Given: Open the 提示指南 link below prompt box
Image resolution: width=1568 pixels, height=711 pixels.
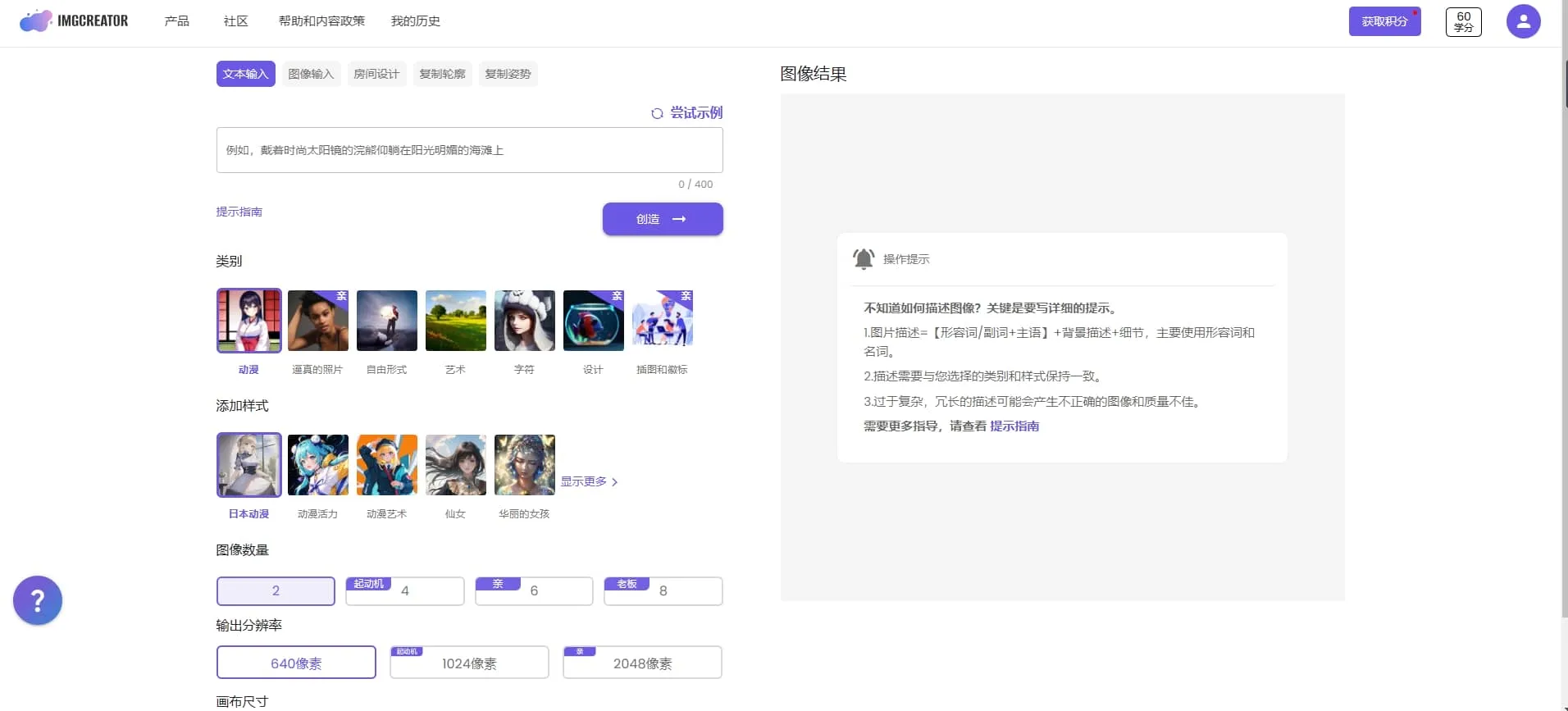Looking at the screenshot, I should (x=239, y=212).
